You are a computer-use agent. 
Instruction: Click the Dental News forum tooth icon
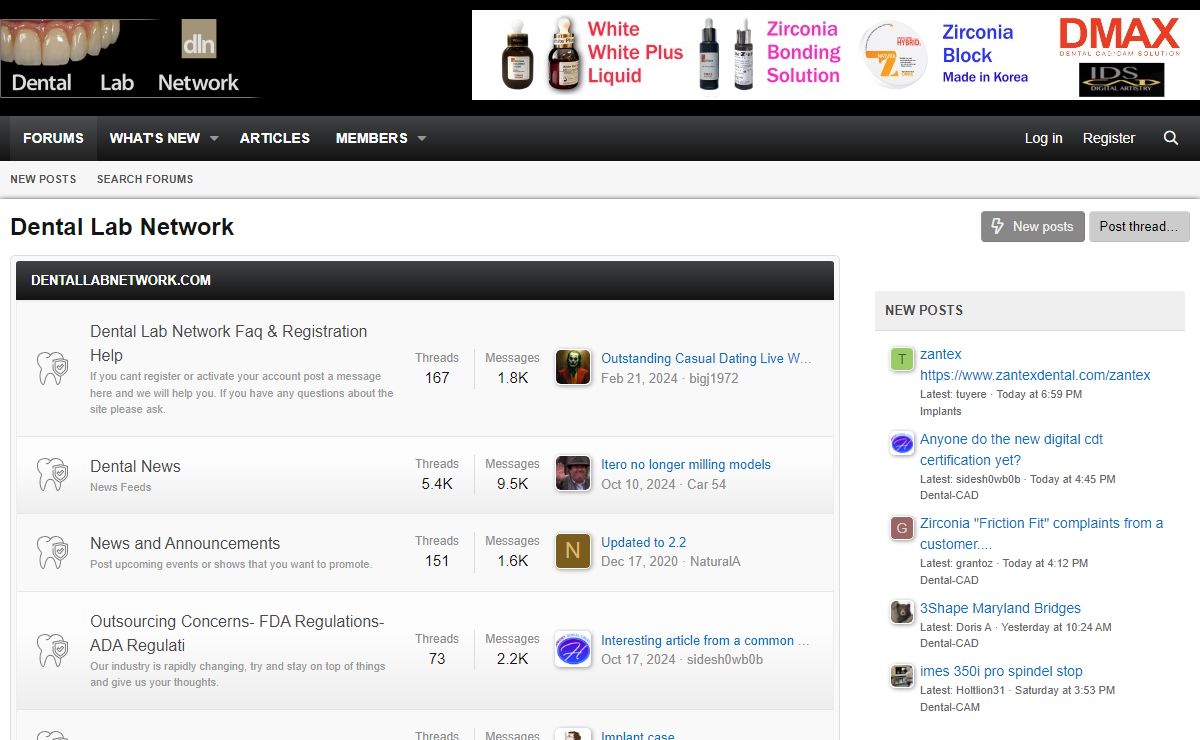pos(52,474)
